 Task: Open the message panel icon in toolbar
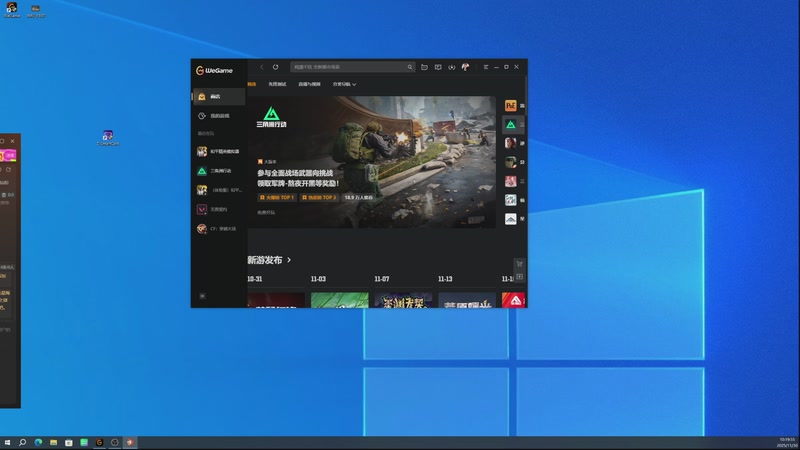pyautogui.click(x=438, y=67)
